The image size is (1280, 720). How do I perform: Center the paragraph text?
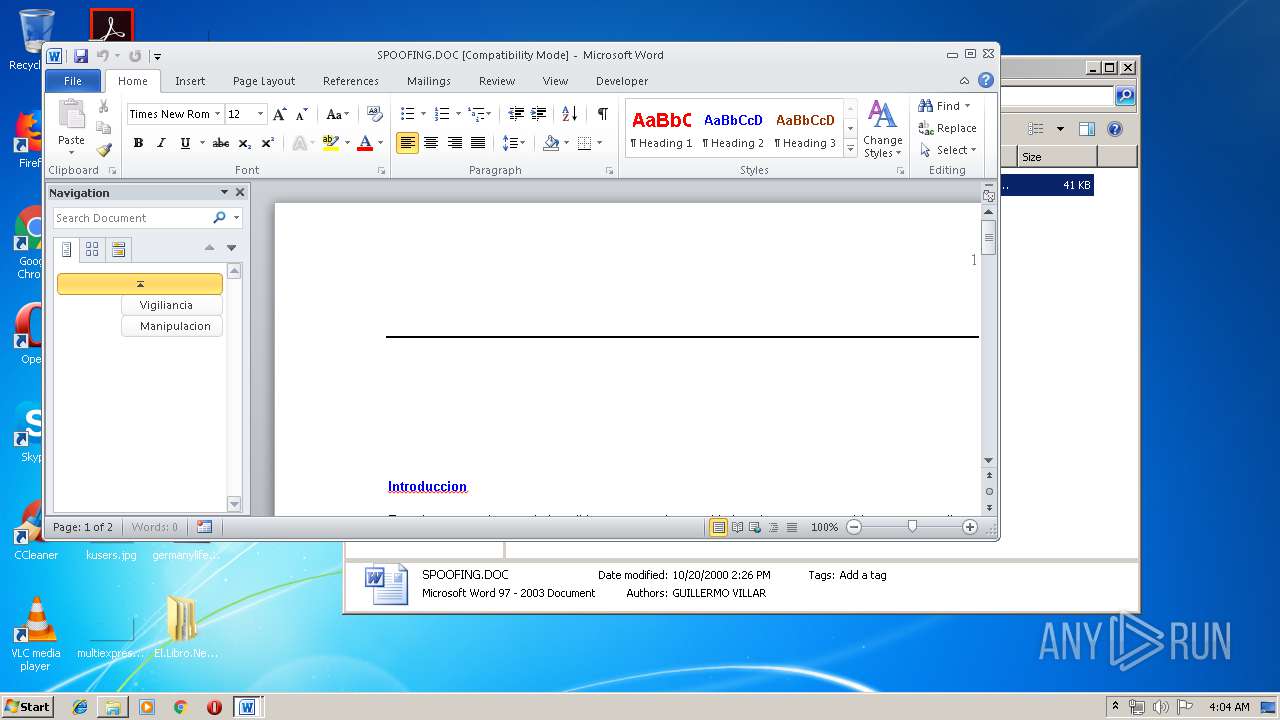point(431,143)
